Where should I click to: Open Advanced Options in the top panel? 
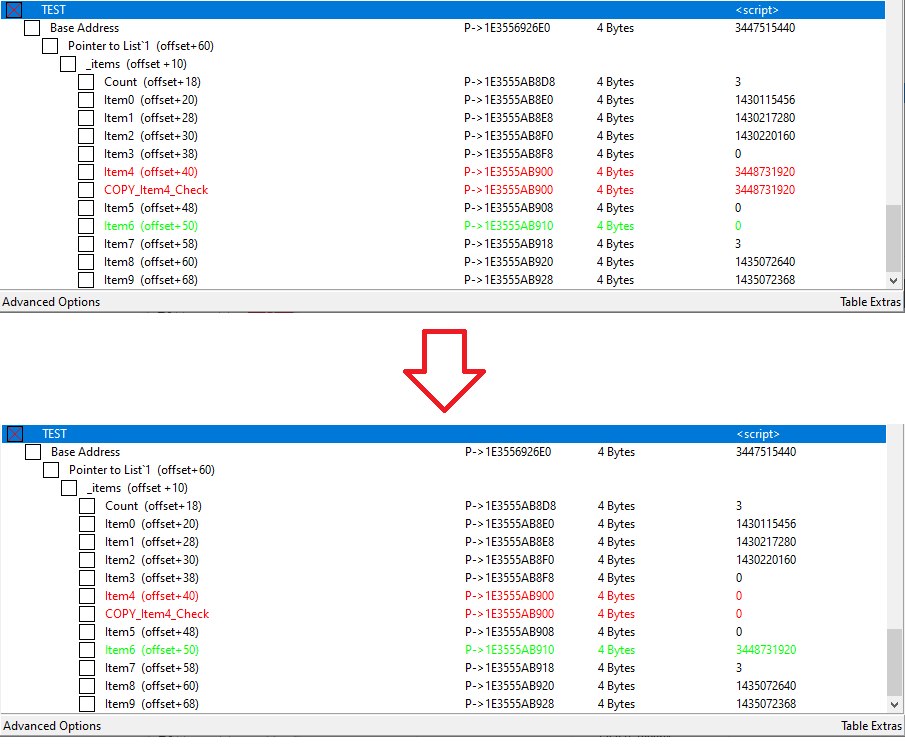click(51, 302)
